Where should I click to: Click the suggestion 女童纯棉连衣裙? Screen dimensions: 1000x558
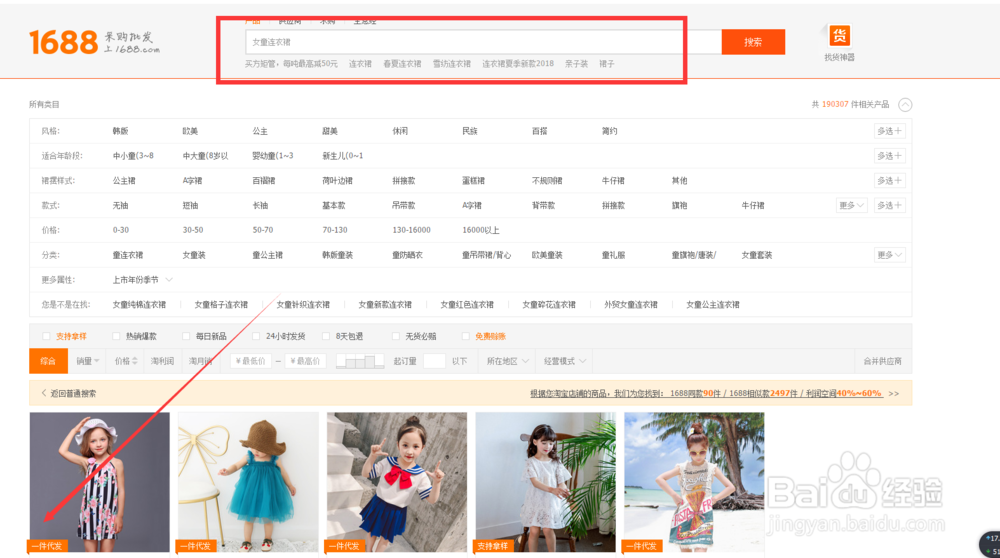[139, 305]
